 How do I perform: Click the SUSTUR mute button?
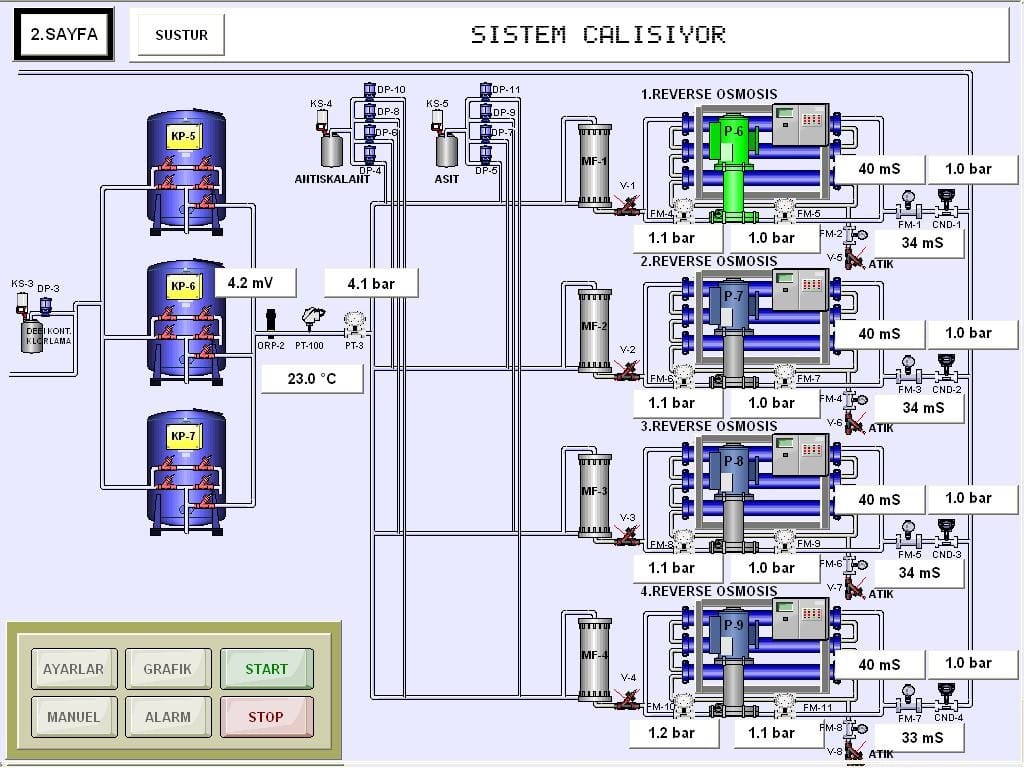182,35
